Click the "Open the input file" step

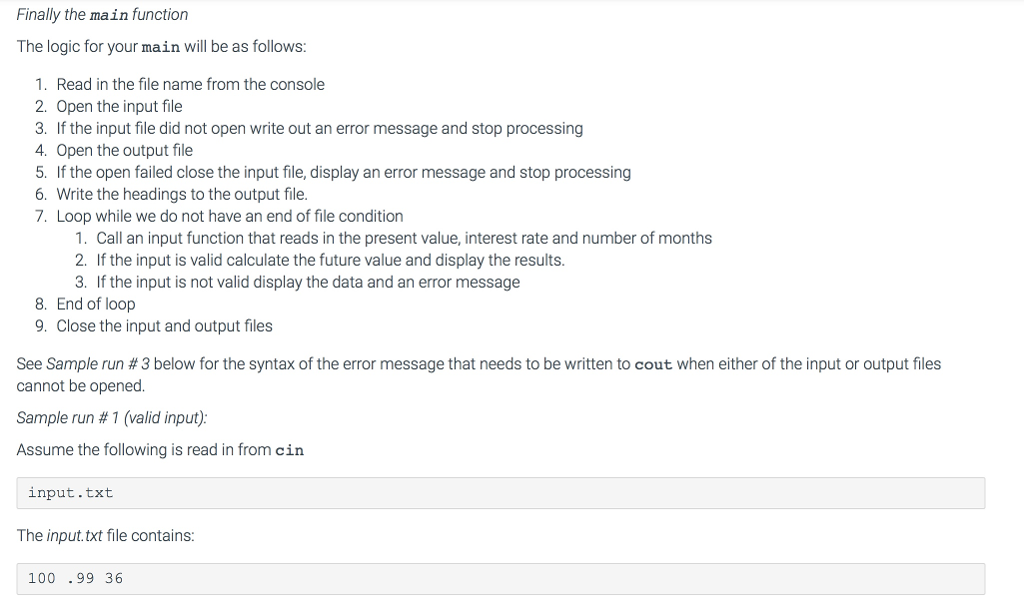point(119,107)
